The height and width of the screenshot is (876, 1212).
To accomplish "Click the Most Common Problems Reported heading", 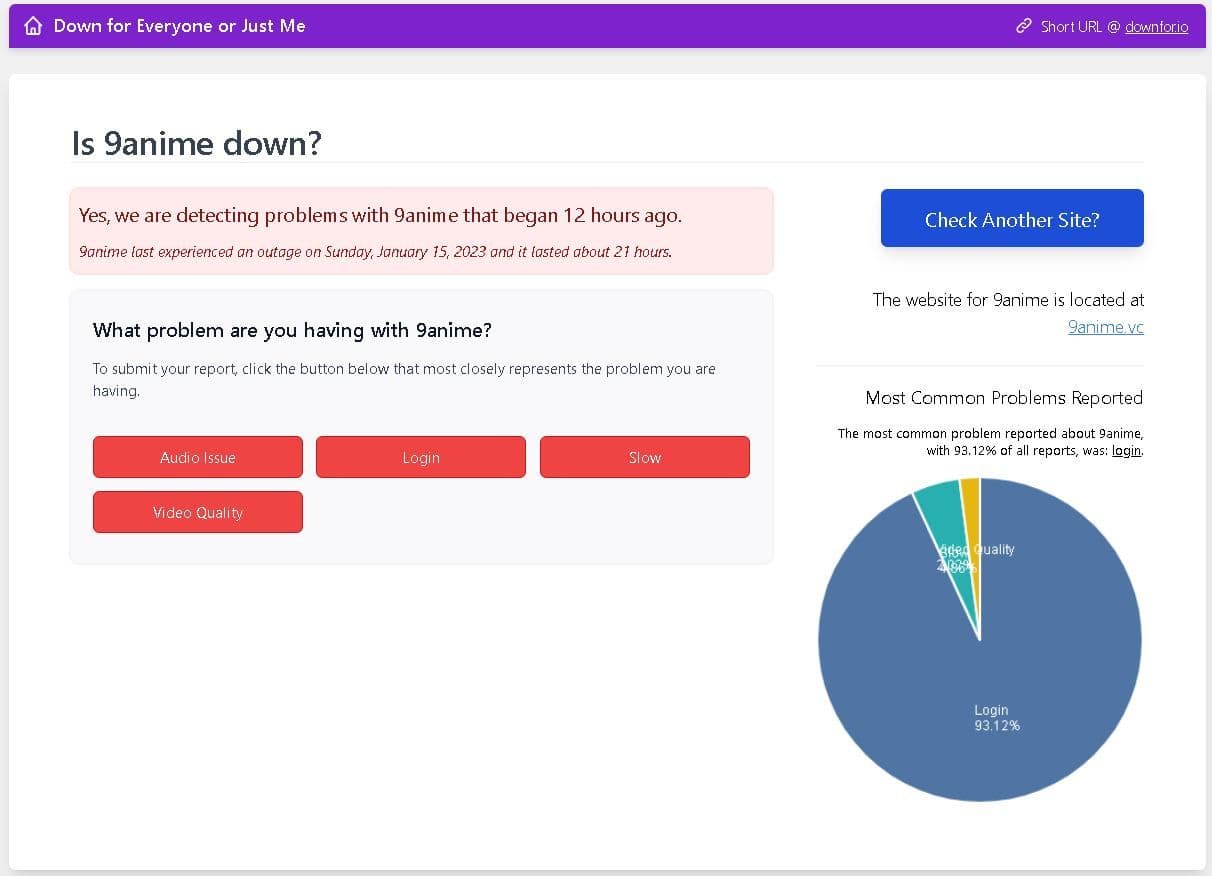I will tap(1004, 398).
